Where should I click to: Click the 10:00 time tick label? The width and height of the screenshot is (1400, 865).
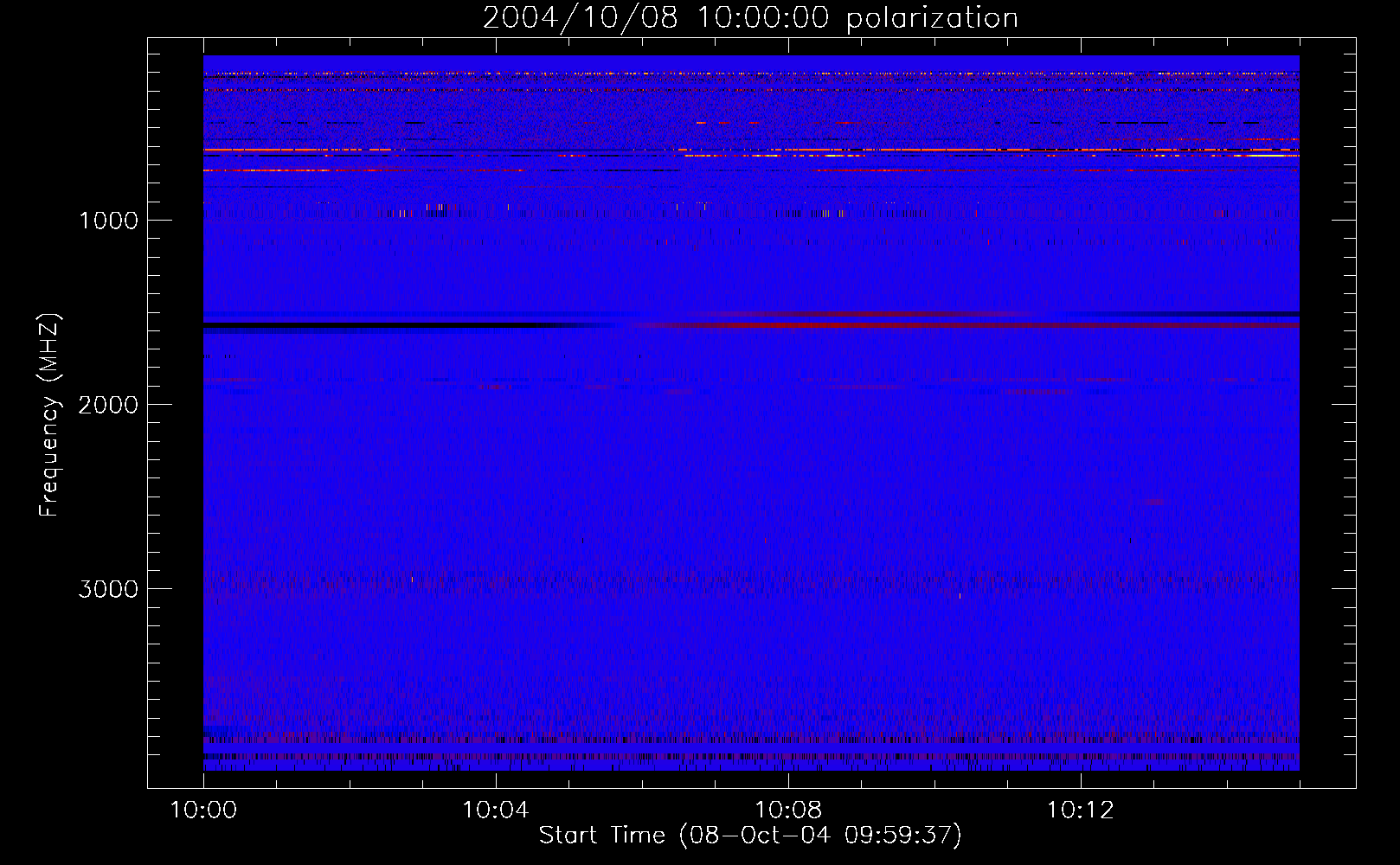(203, 811)
